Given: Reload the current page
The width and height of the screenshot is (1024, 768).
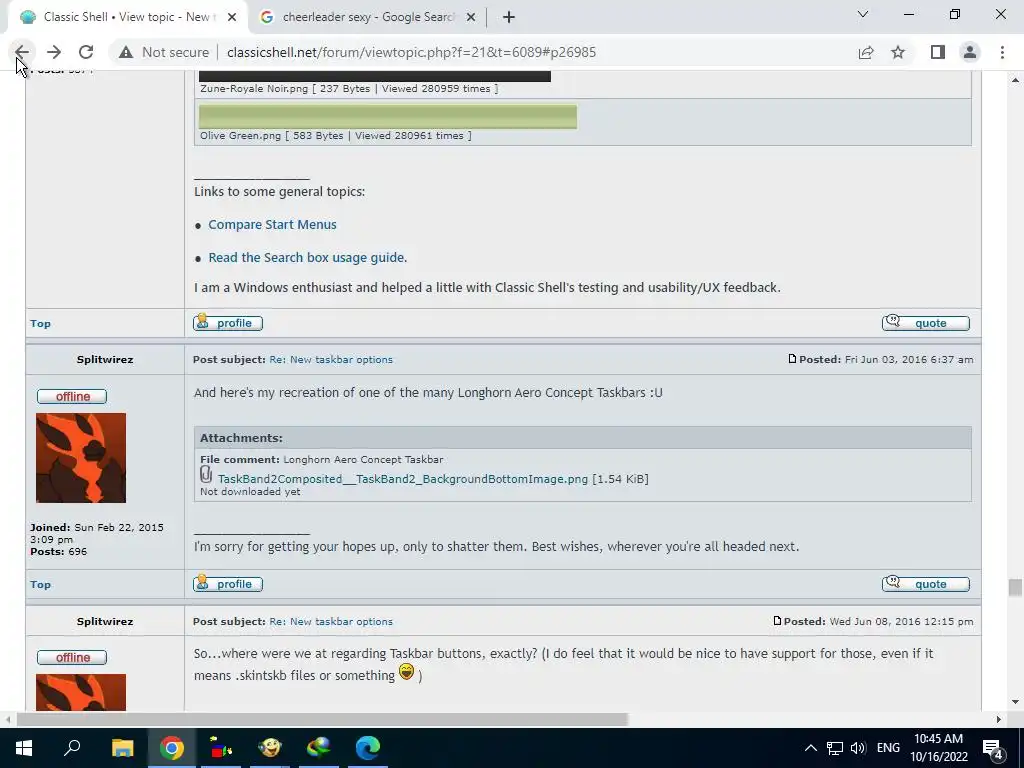Looking at the screenshot, I should [x=86, y=52].
